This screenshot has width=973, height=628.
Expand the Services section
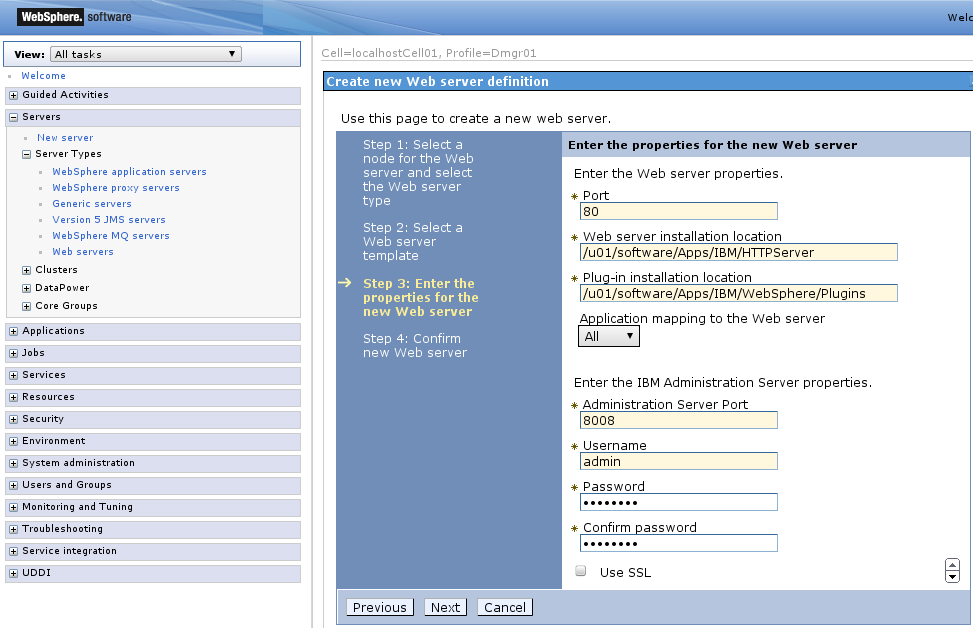(14, 375)
